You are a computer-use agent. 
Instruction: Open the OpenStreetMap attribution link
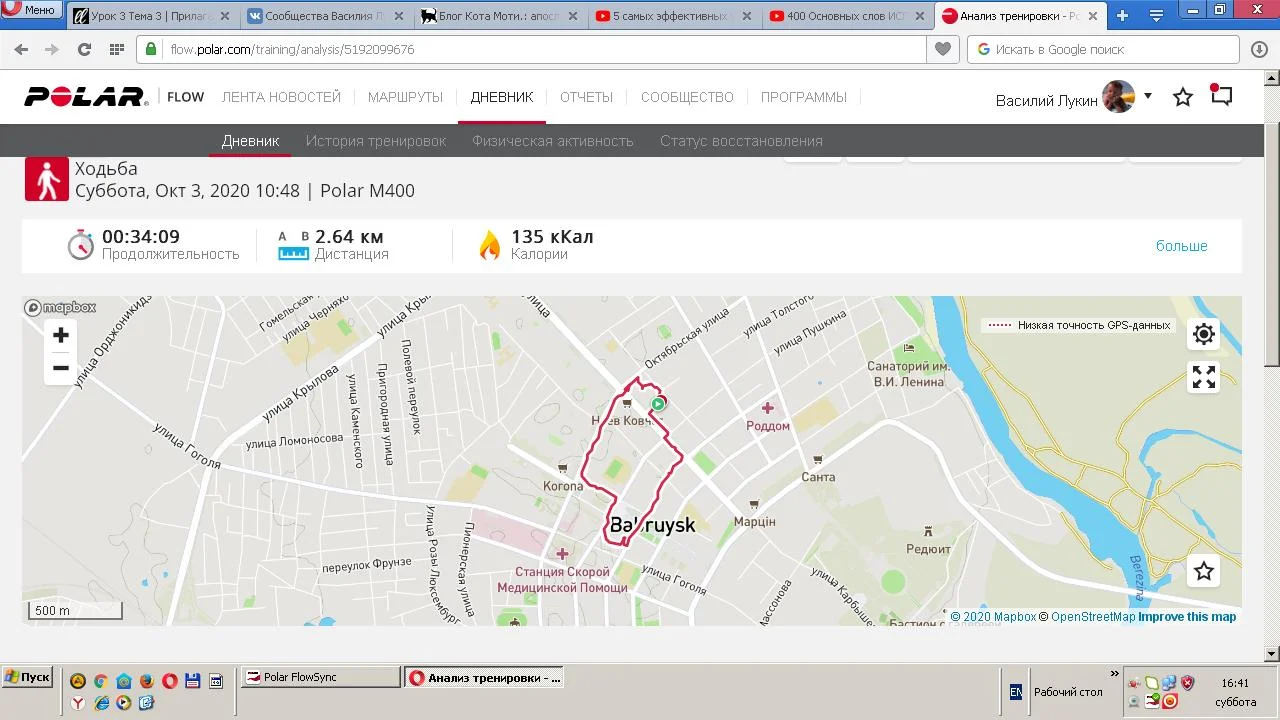1086,617
